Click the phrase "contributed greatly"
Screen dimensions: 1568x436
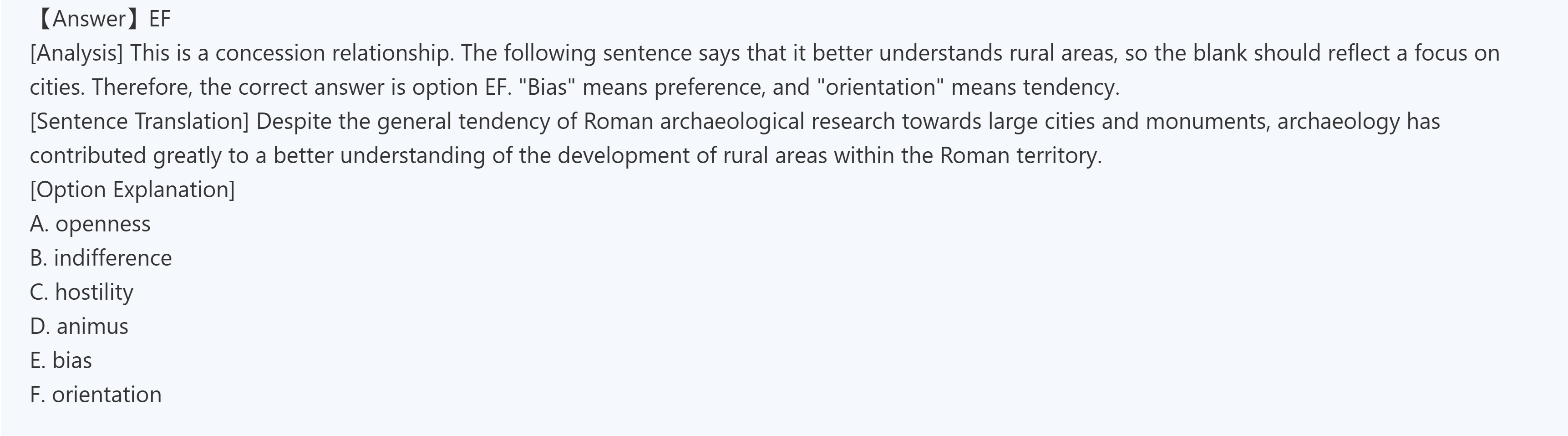125,155
